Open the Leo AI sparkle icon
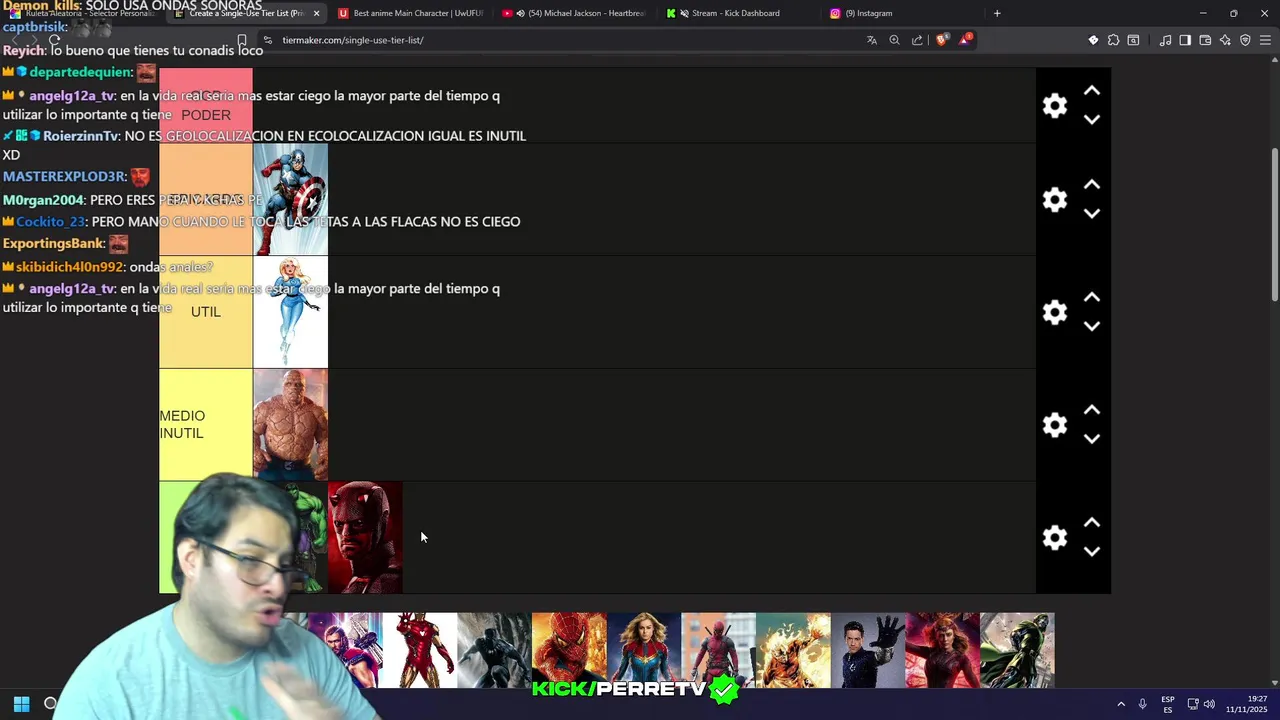The image size is (1280, 720). click(x=1225, y=40)
